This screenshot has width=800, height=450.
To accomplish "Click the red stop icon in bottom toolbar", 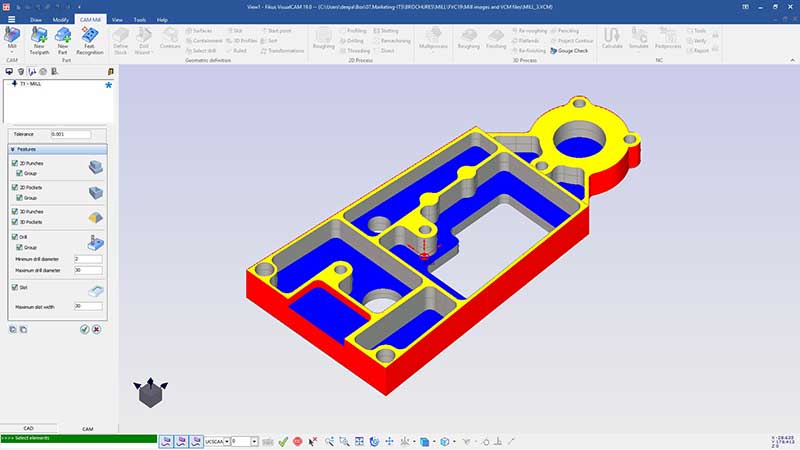I will pyautogui.click(x=298, y=441).
